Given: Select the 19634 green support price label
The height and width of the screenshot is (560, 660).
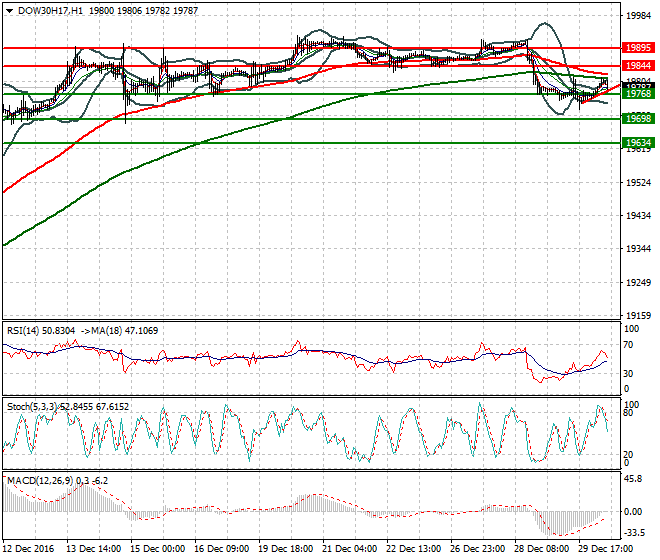Looking at the screenshot, I should pyautogui.click(x=638, y=142).
